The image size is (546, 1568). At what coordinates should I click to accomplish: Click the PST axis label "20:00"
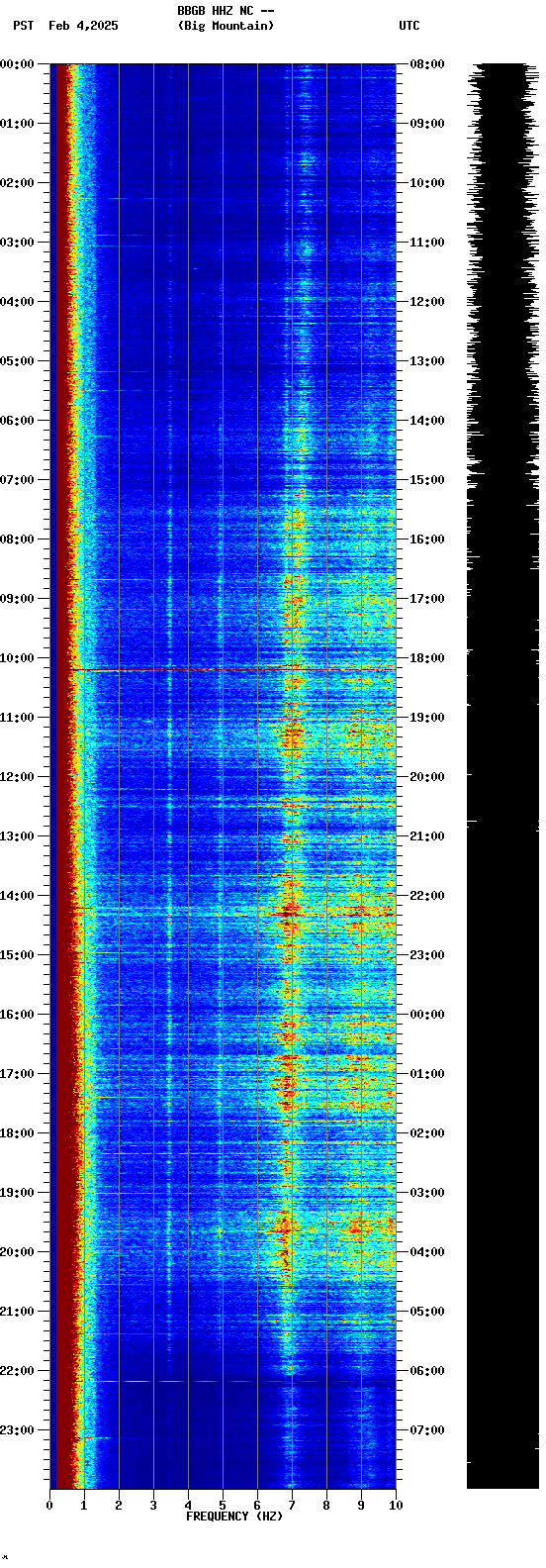coord(17,1252)
